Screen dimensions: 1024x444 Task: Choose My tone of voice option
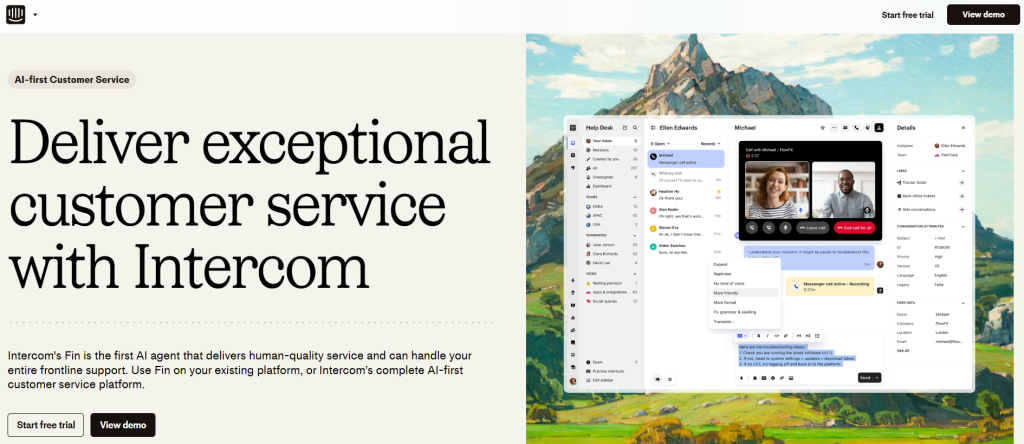[x=745, y=283]
